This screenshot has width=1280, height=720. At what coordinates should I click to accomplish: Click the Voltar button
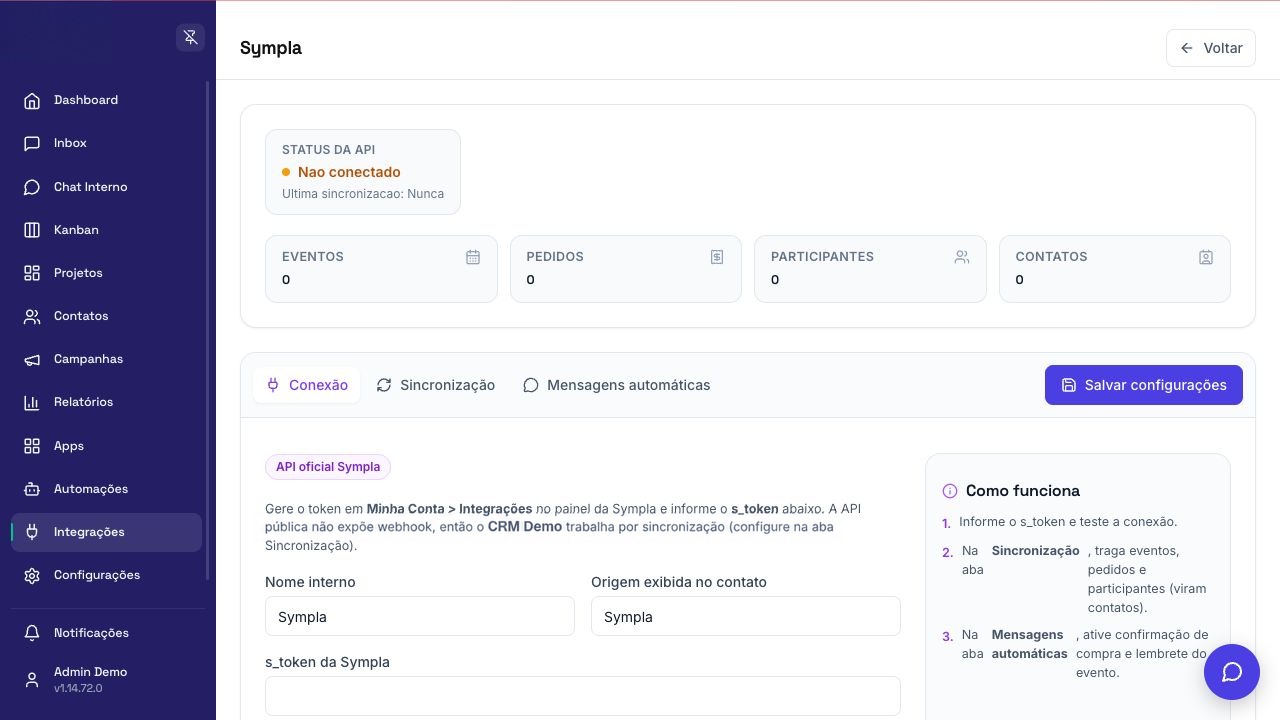(x=1210, y=48)
